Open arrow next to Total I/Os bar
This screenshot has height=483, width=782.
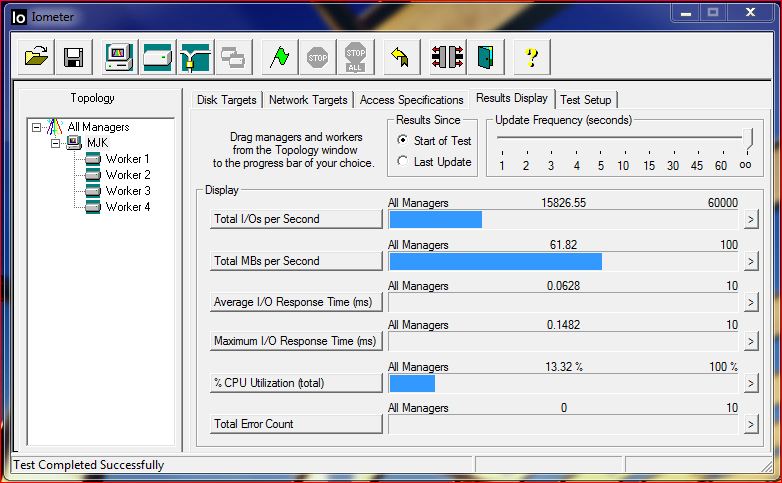pyautogui.click(x=751, y=219)
